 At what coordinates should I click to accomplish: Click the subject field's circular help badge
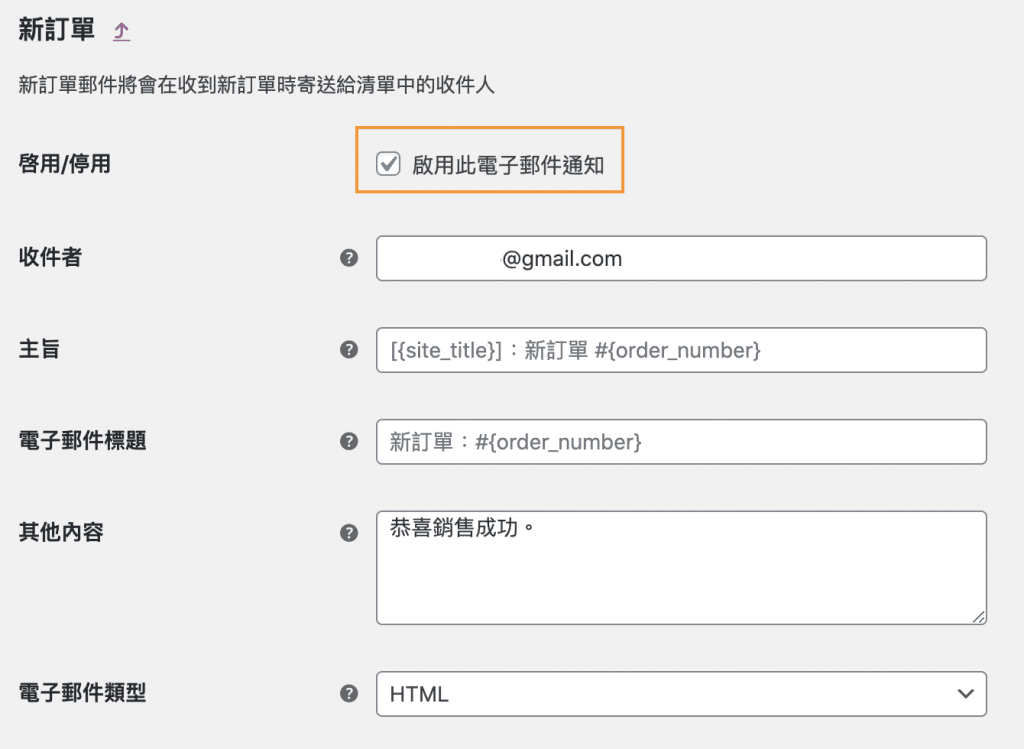(x=349, y=349)
